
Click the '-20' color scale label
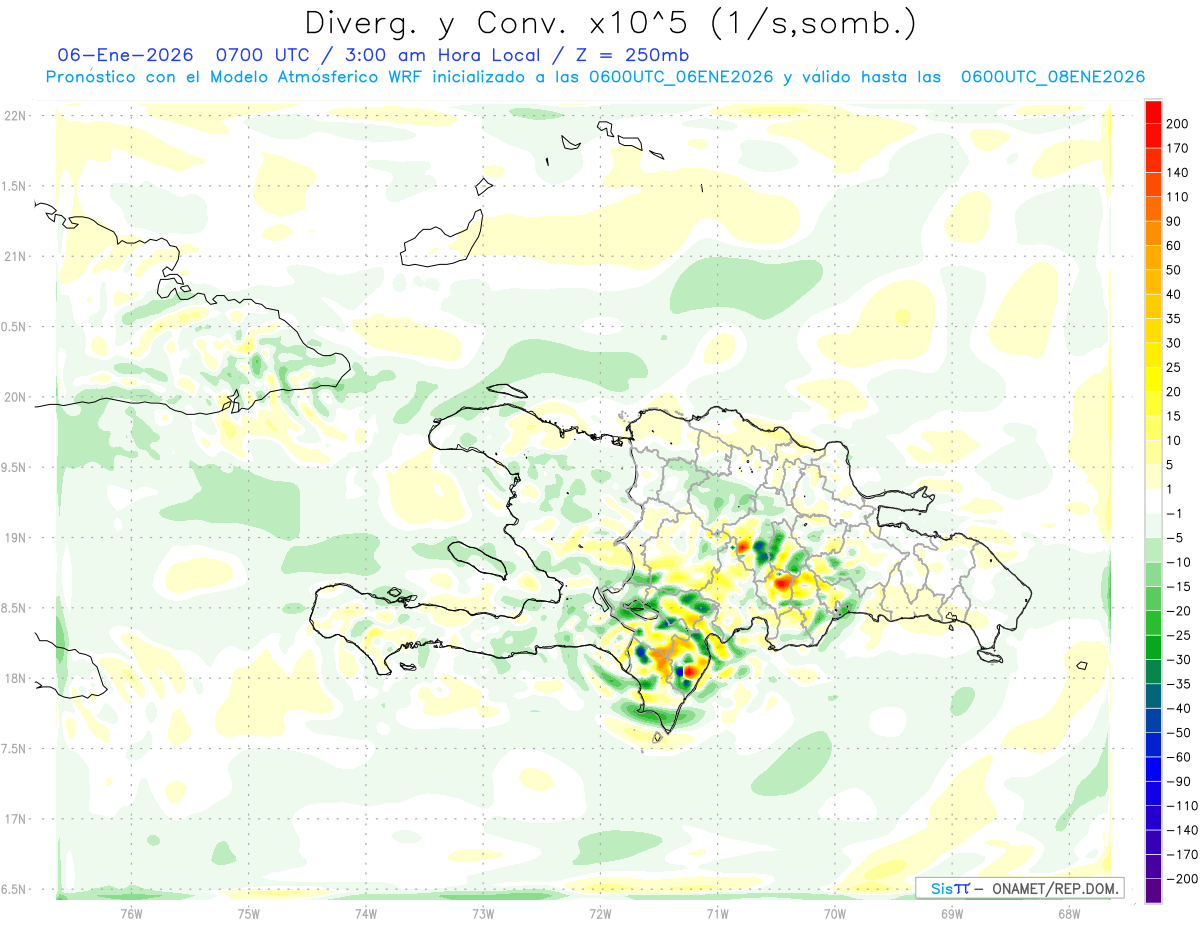1180,610
